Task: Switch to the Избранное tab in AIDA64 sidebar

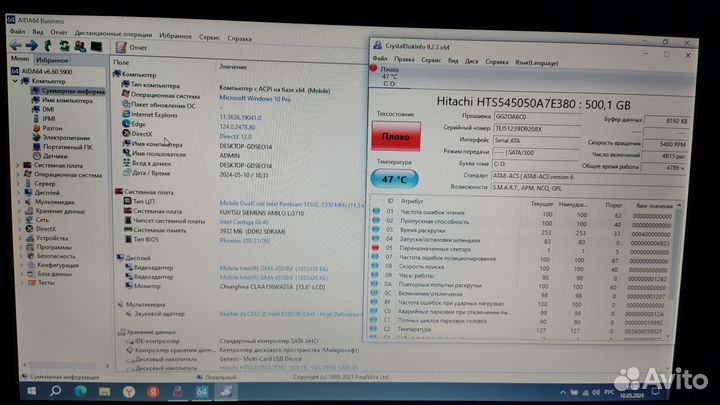Action: pyautogui.click(x=52, y=60)
